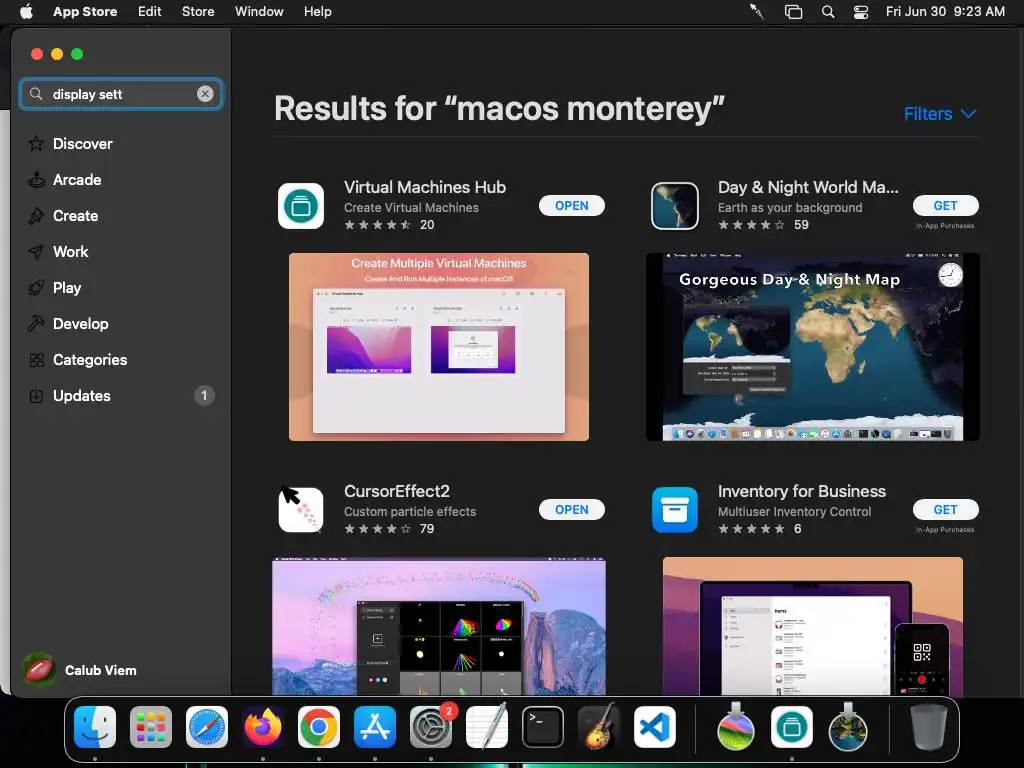
Task: Open the Apple menu
Action: click(x=26, y=12)
